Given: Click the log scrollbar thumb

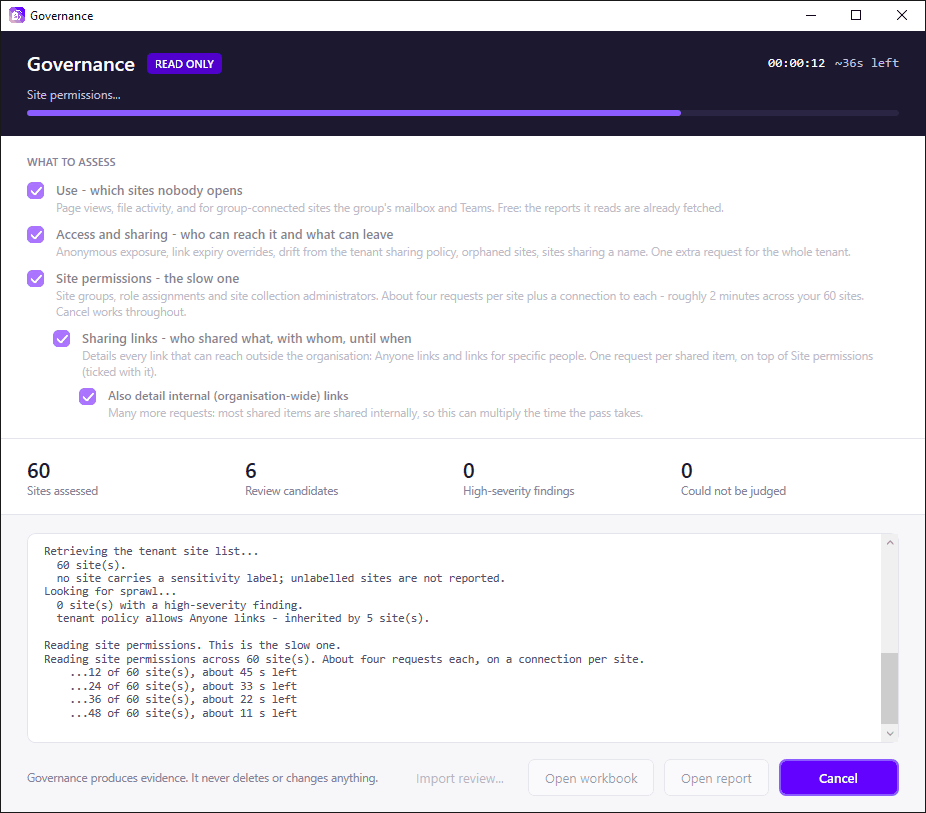Looking at the screenshot, I should [x=889, y=688].
